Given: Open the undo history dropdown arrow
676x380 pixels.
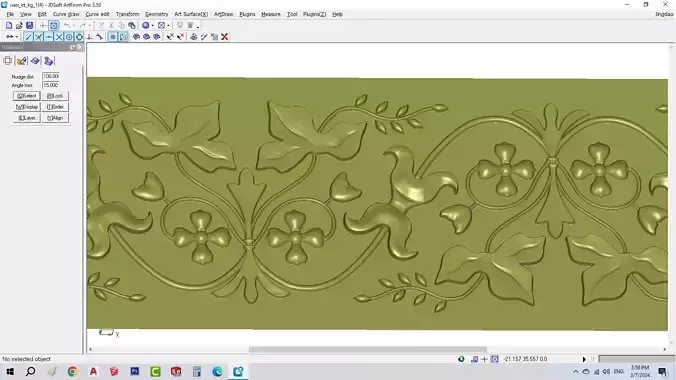Looking at the screenshot, I should [x=74, y=25].
